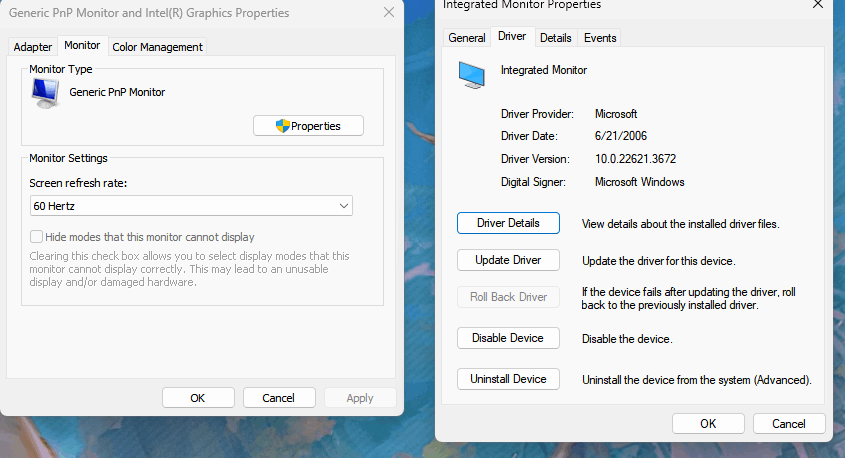Image resolution: width=845 pixels, height=458 pixels.
Task: Click OK in the Integrated Monitor Properties window
Action: [x=708, y=424]
